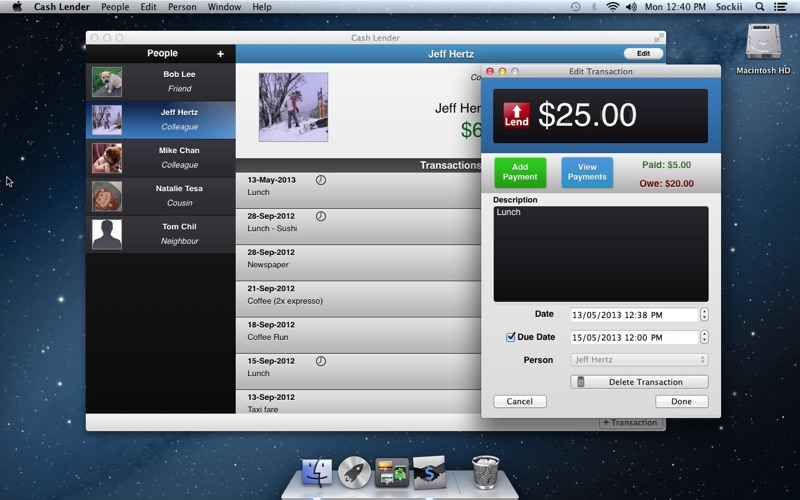Open Spotlight search magnifier
The width and height of the screenshot is (800, 500).
(x=760, y=7)
